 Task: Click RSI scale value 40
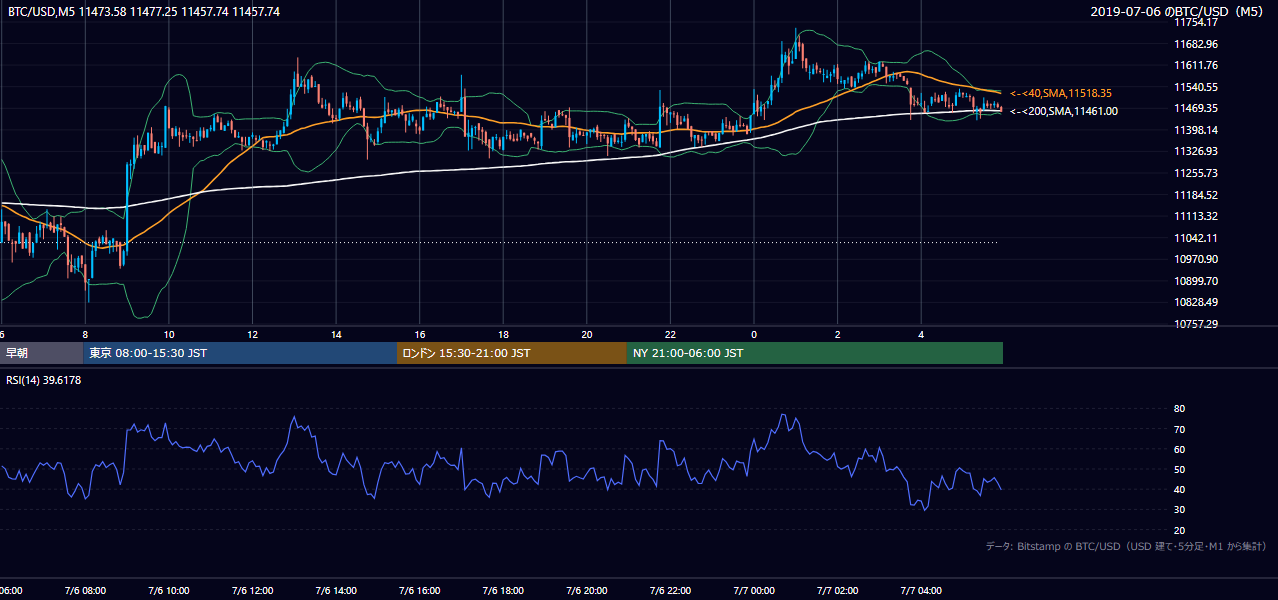point(1180,489)
